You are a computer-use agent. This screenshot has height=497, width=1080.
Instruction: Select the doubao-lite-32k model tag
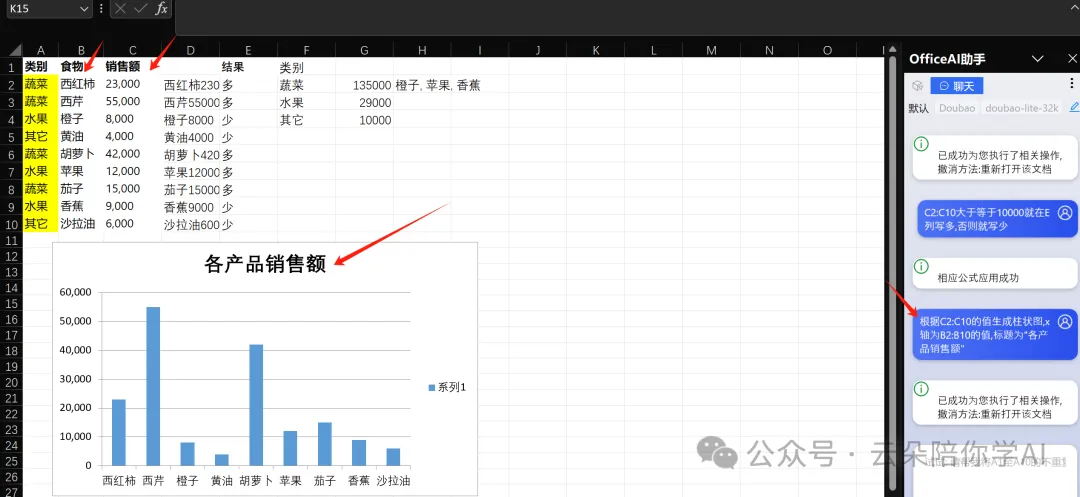pos(1021,108)
